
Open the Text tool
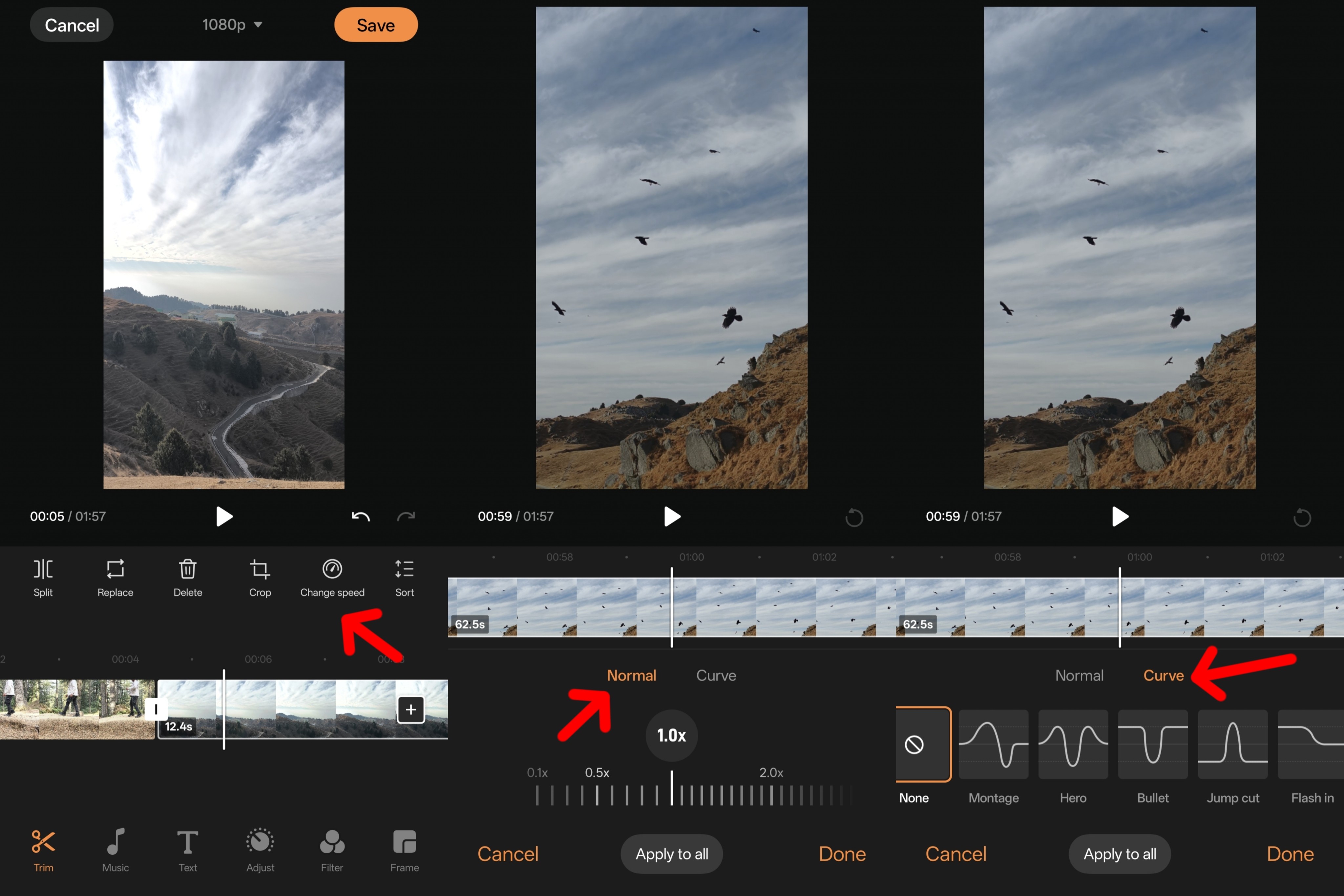(x=187, y=851)
